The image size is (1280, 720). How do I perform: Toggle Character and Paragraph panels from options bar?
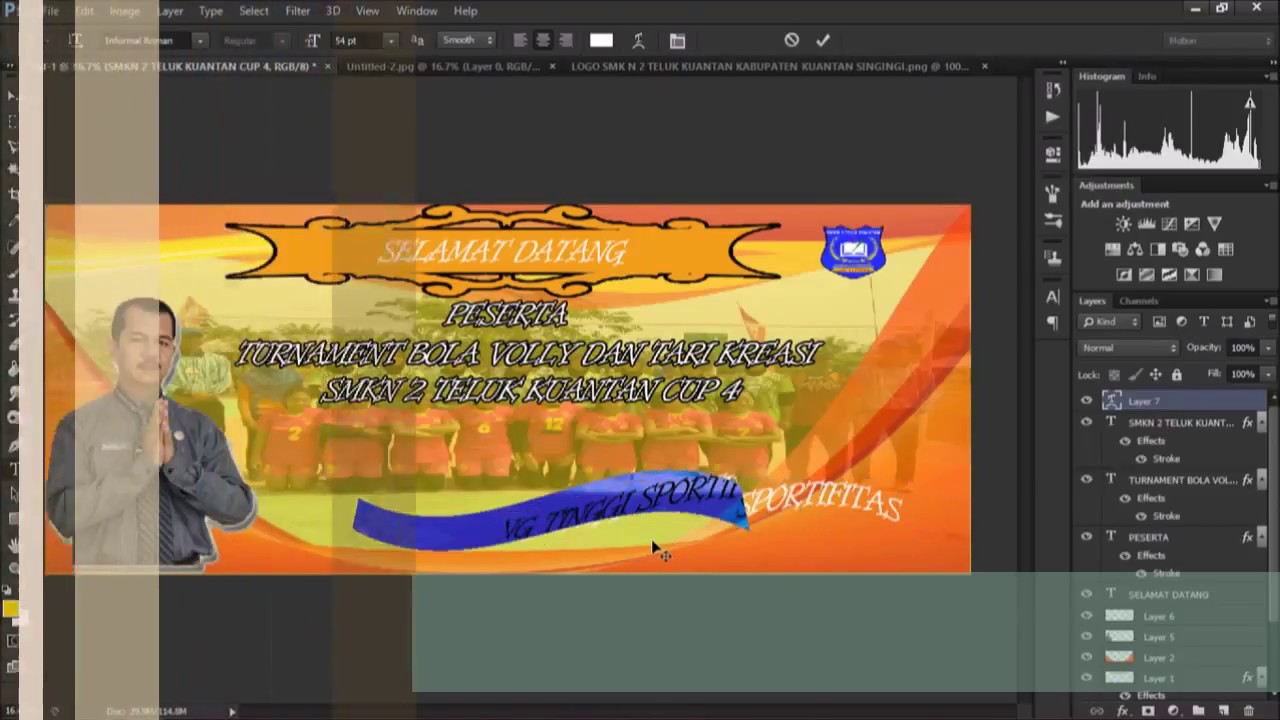click(x=677, y=41)
